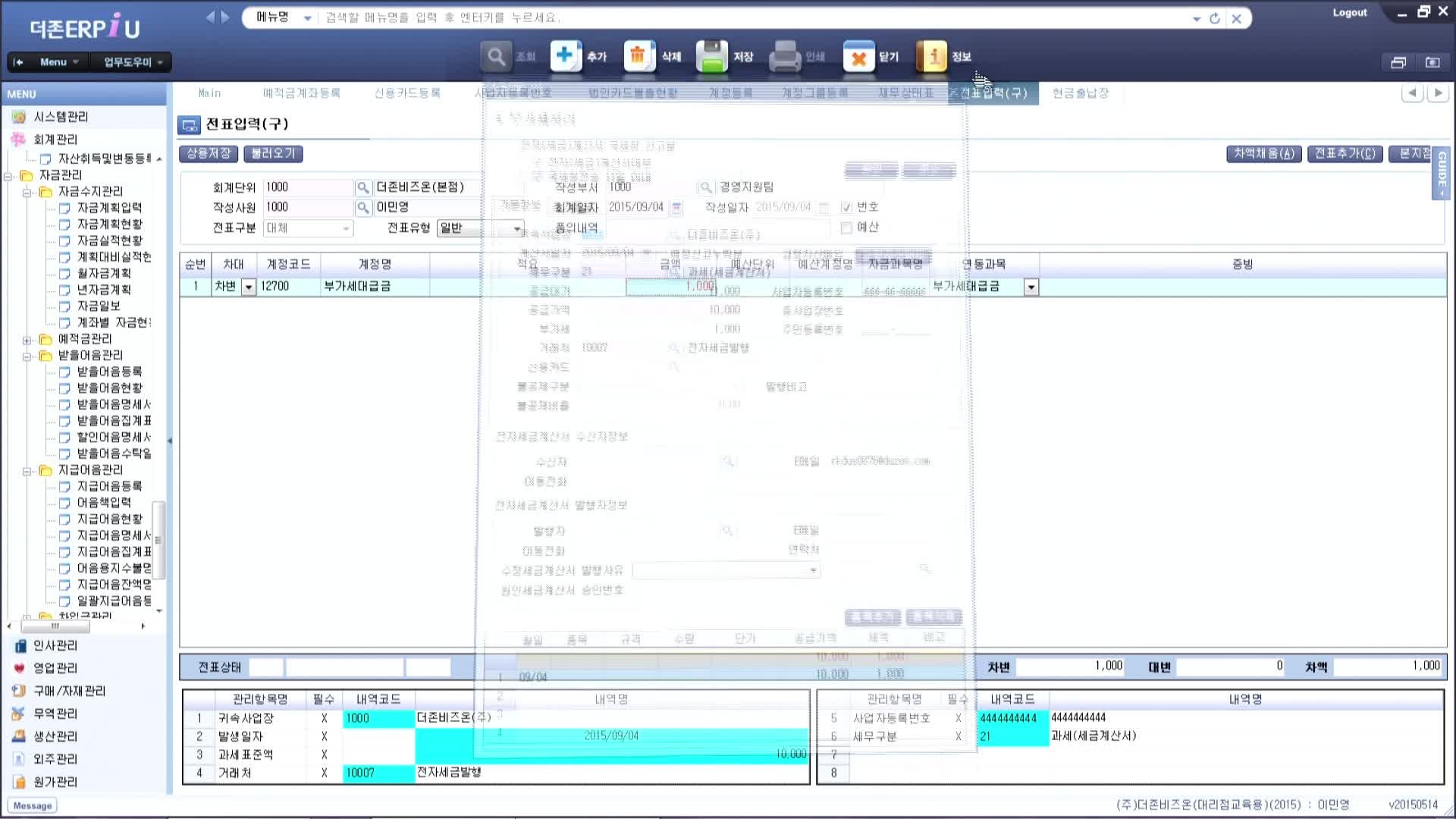Collapse sidebar with the splitter arrow
Viewport: 1456px width, 819px height.
[169, 441]
